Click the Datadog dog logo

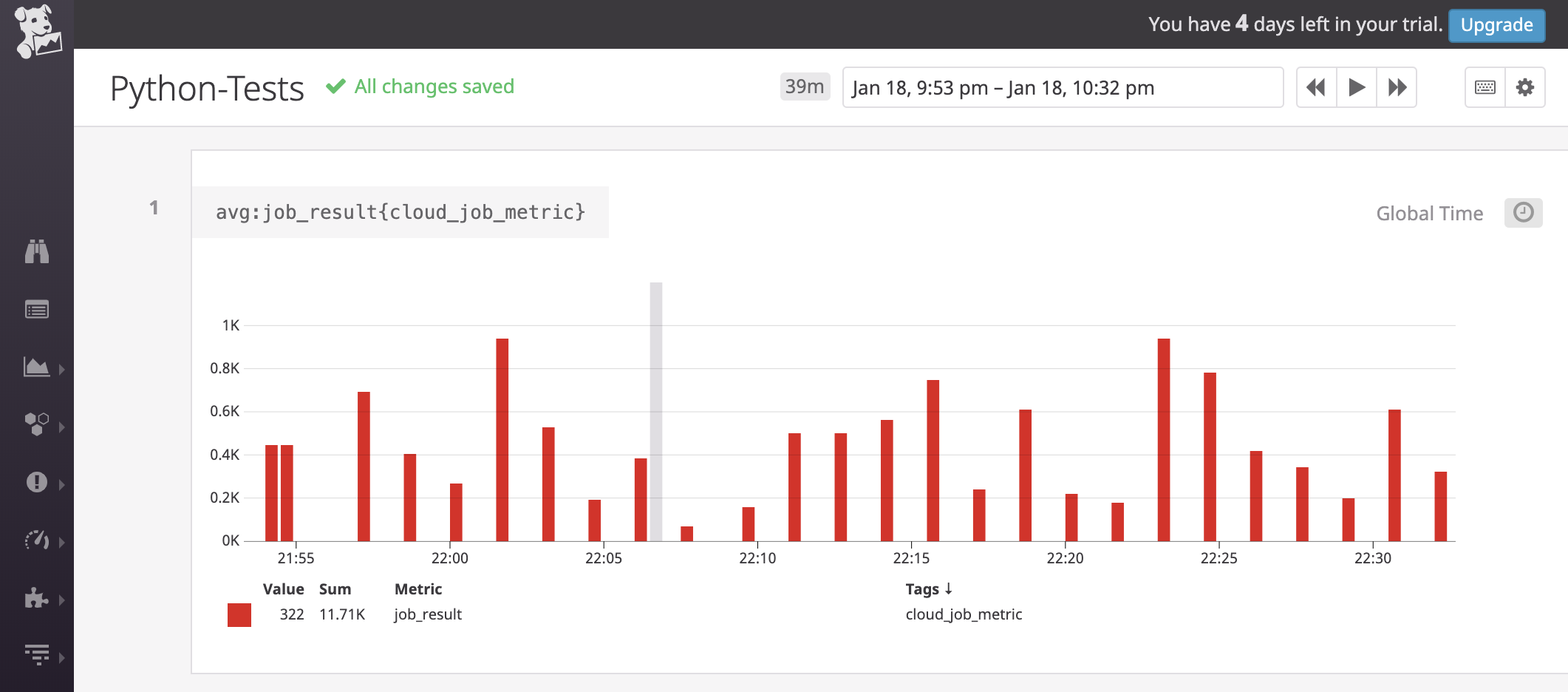38,30
